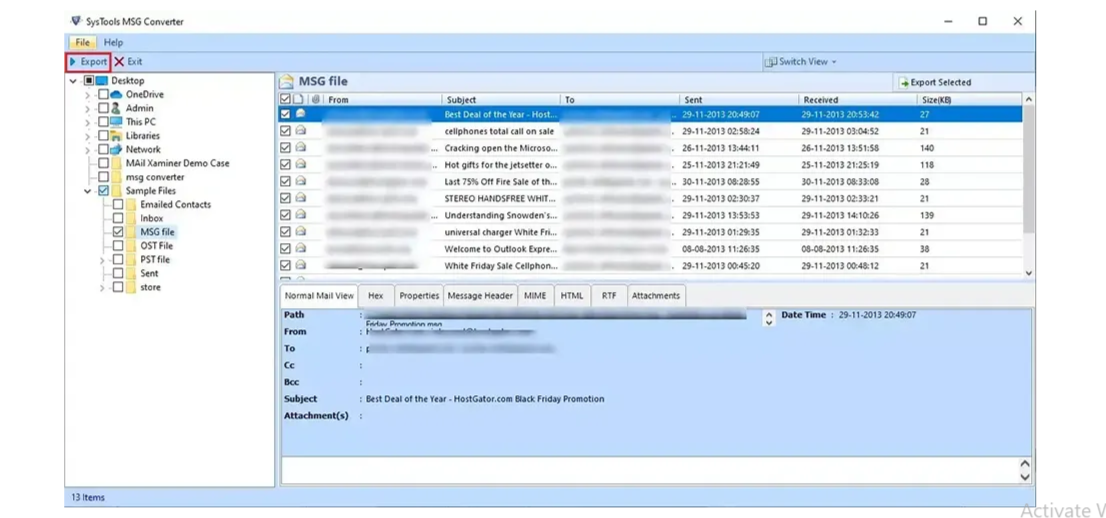Toggle the select-all checkbox in the list header
Viewport: 1106px width, 518px height.
(285, 100)
